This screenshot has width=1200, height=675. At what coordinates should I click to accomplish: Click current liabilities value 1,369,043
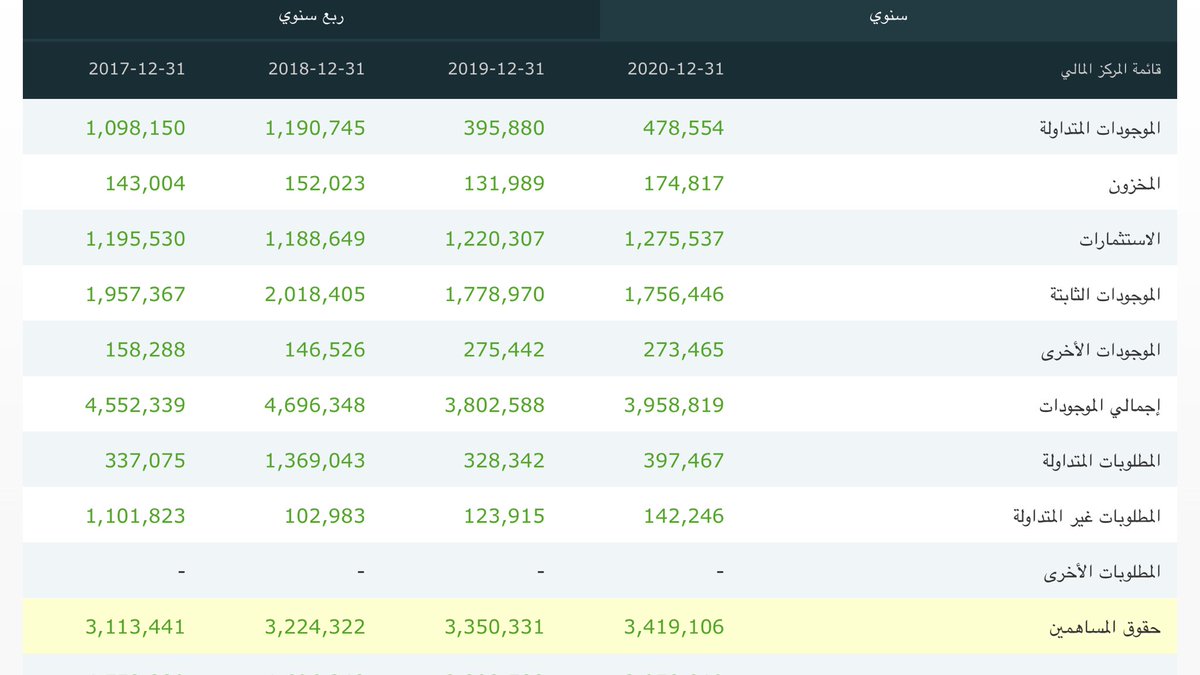tap(315, 461)
